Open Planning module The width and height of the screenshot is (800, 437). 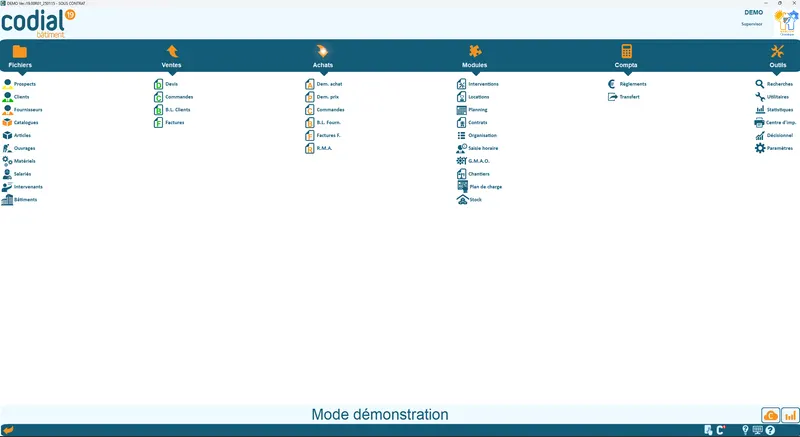point(472,110)
